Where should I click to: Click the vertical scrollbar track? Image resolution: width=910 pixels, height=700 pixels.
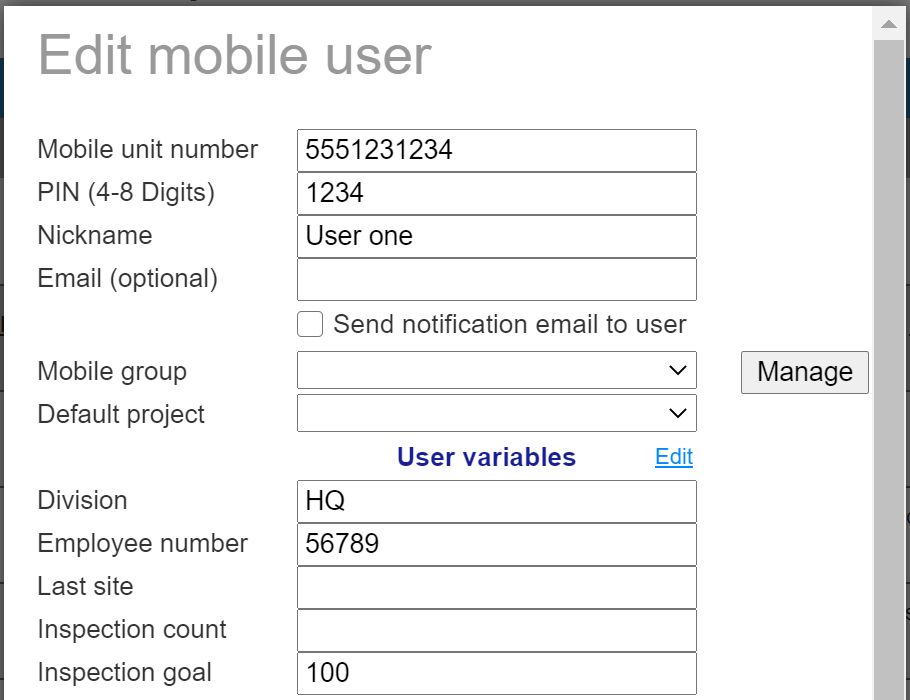click(x=889, y=370)
